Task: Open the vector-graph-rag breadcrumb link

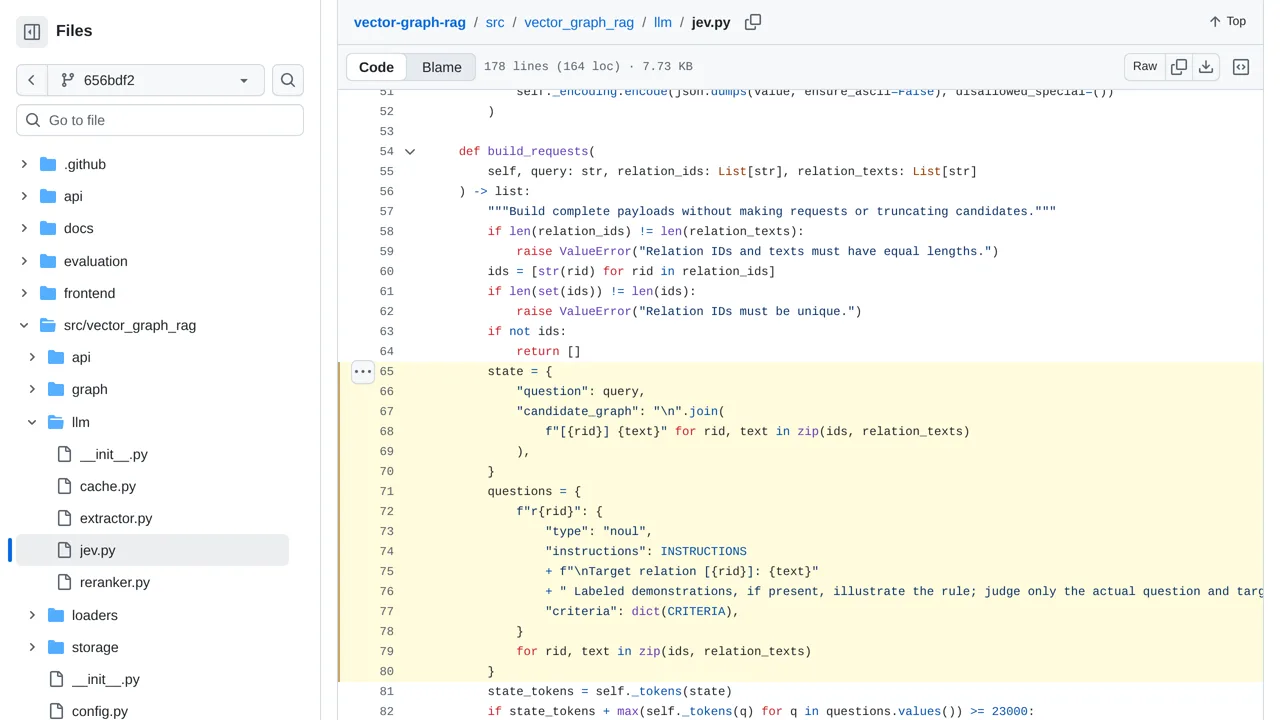Action: pos(410,22)
